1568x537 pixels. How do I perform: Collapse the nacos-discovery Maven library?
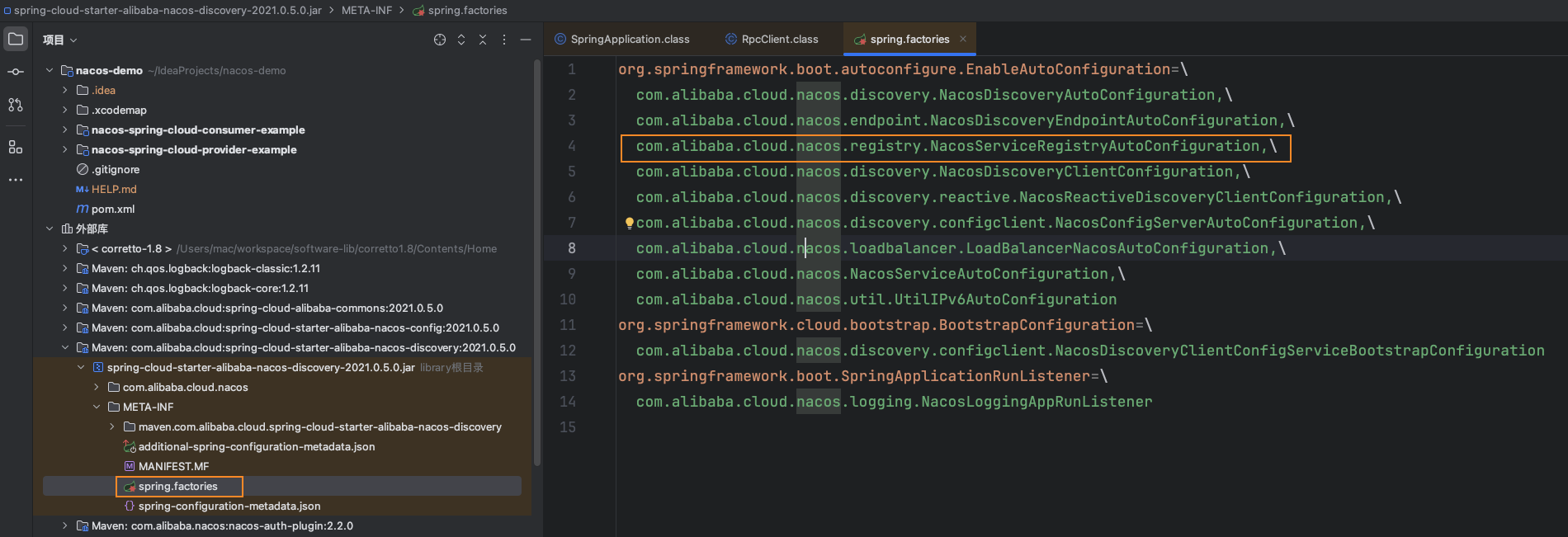[65, 347]
